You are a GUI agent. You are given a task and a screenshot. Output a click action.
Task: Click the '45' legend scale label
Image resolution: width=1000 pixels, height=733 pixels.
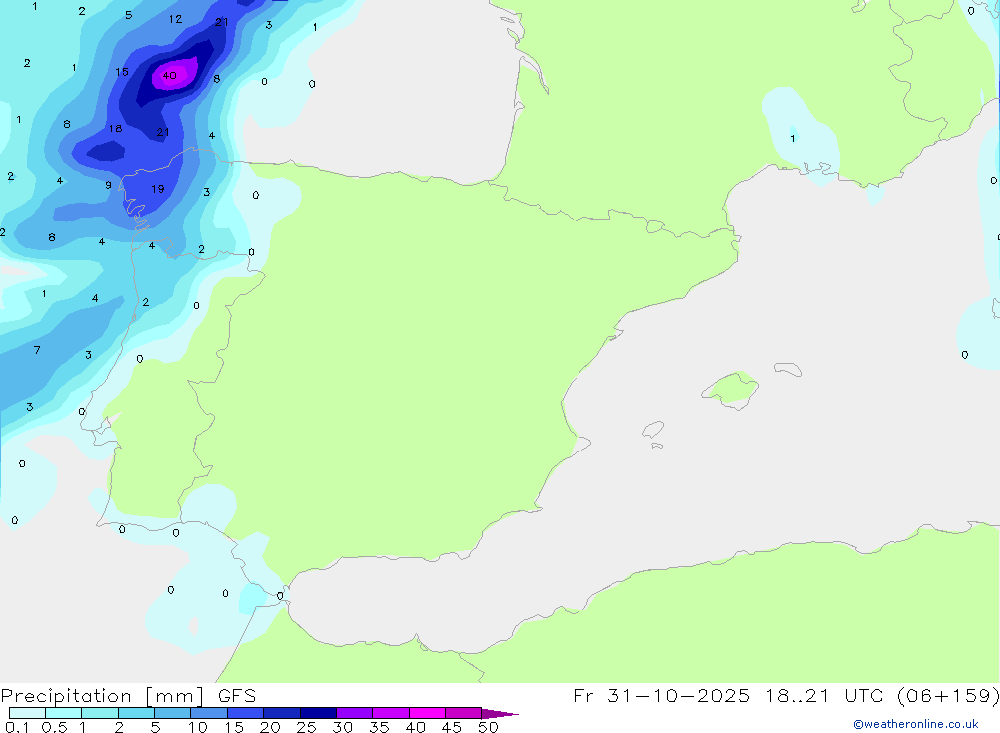pos(452,727)
